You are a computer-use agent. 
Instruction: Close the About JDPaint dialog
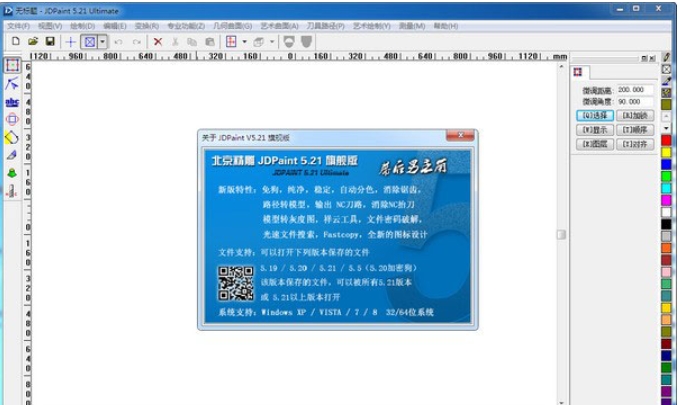460,135
